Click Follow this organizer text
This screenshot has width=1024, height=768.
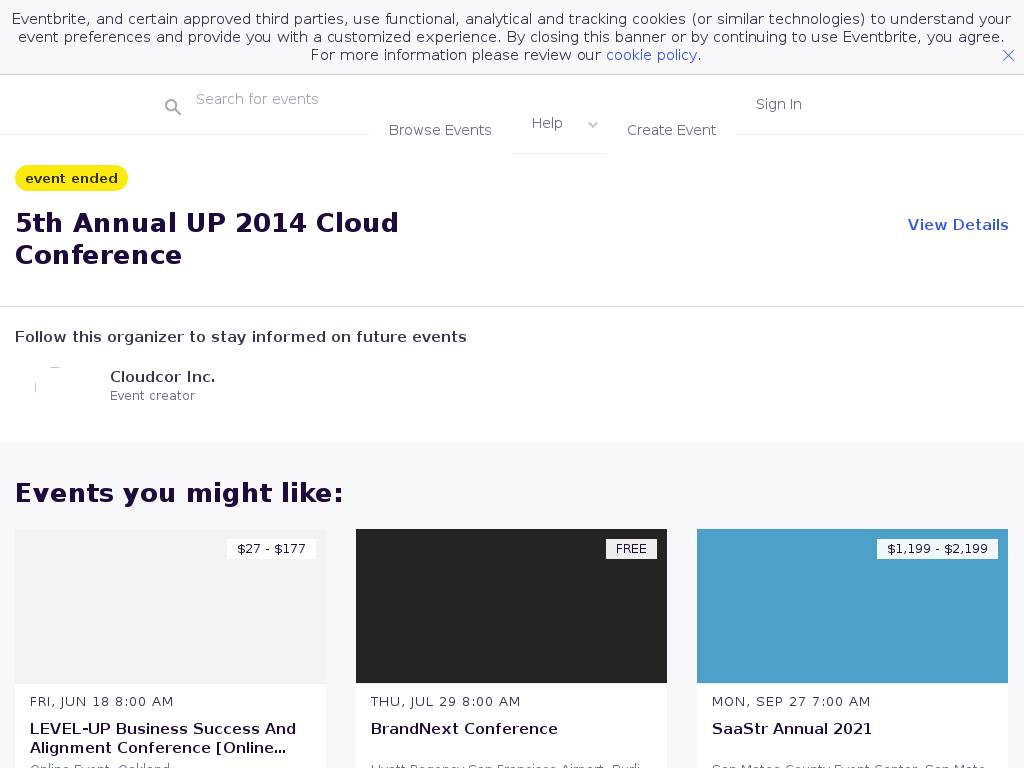240,337
